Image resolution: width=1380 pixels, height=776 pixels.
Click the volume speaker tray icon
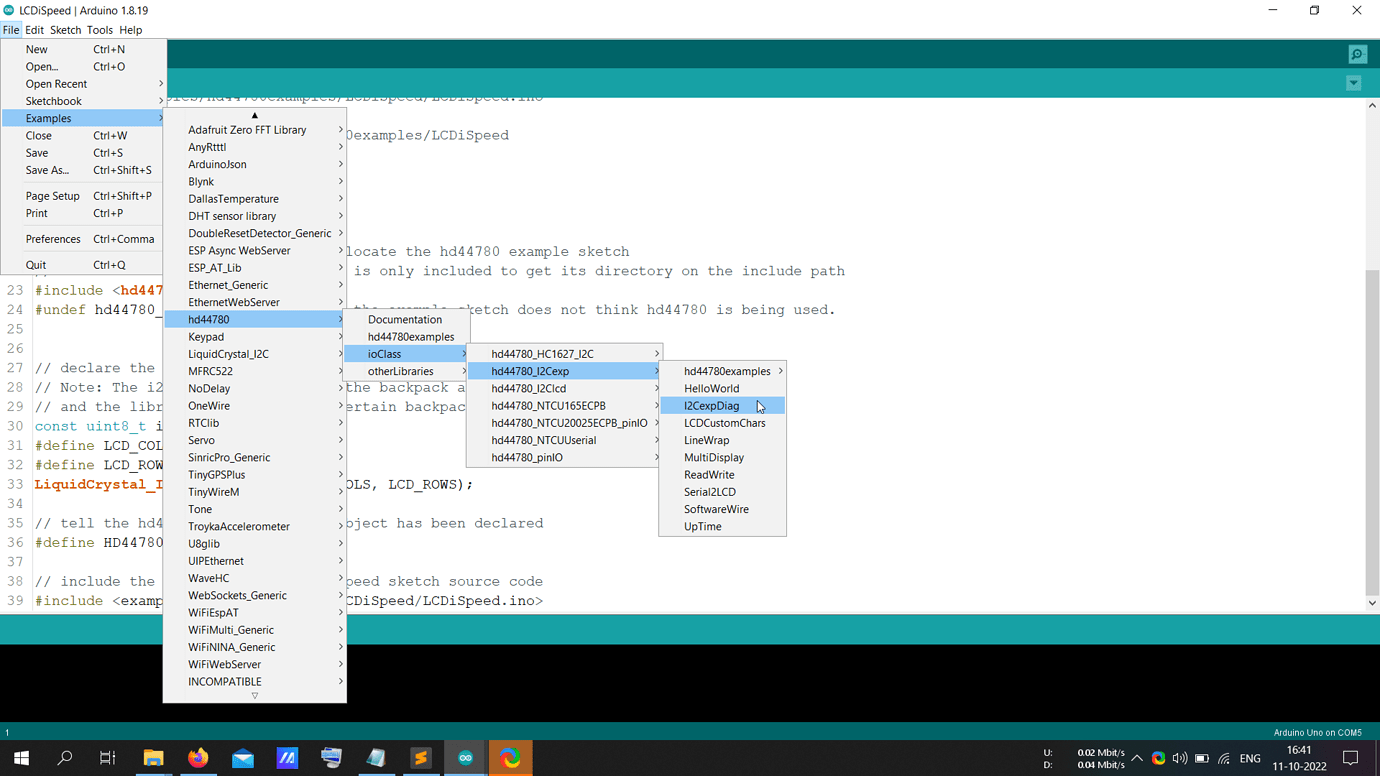coord(1180,759)
